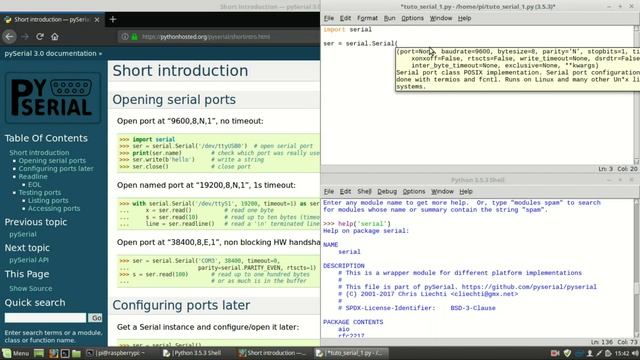Close the Short introduction browser tab

[x=97, y=20]
